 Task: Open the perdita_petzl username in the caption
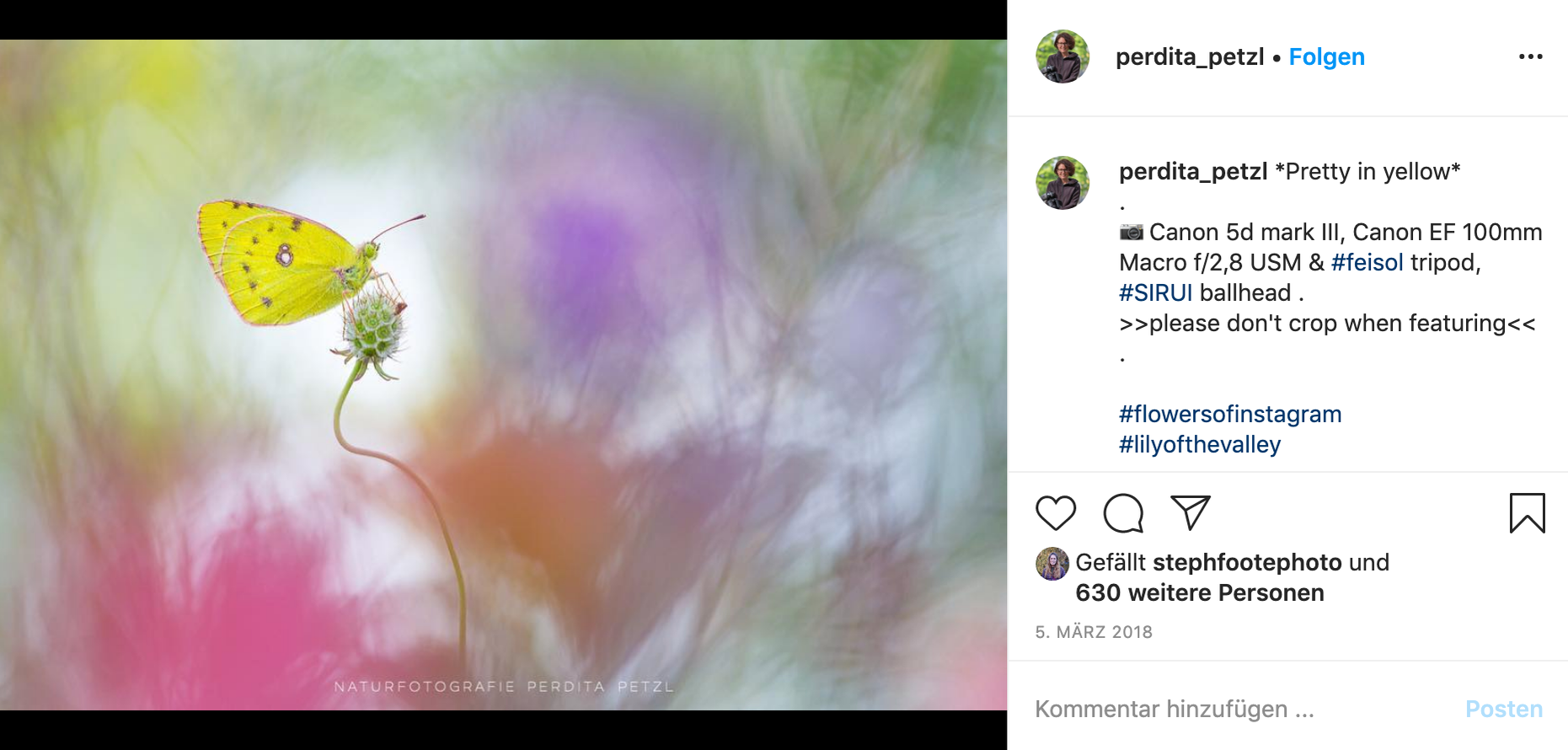1193,171
